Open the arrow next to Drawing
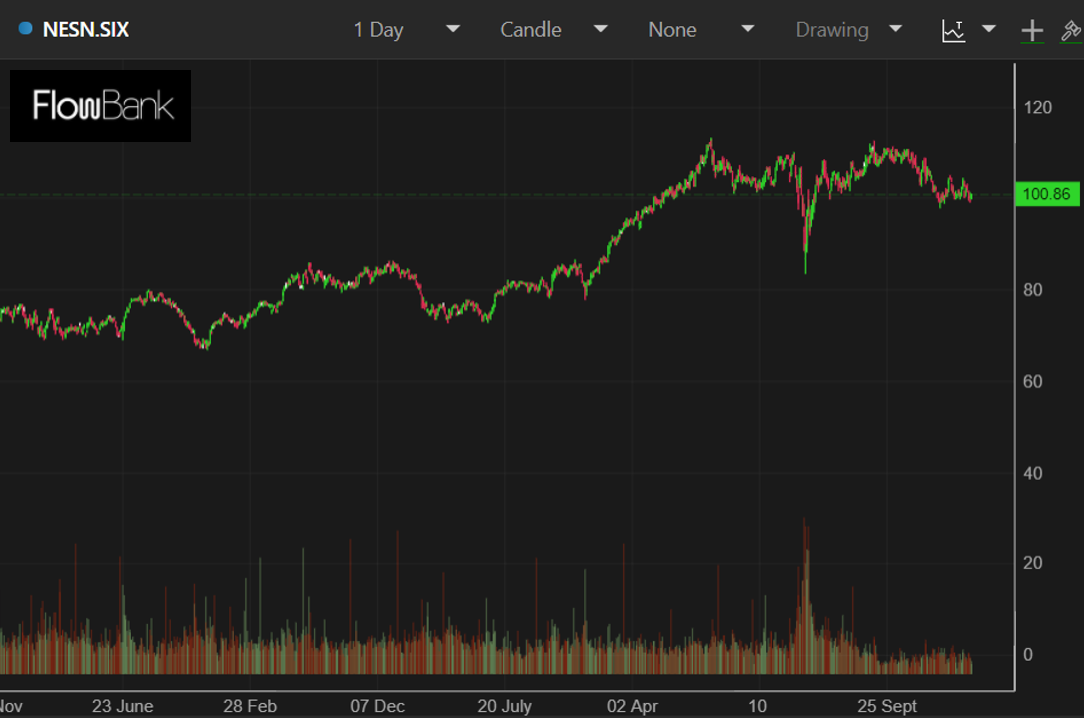This screenshot has height=718, width=1084. pyautogui.click(x=895, y=29)
